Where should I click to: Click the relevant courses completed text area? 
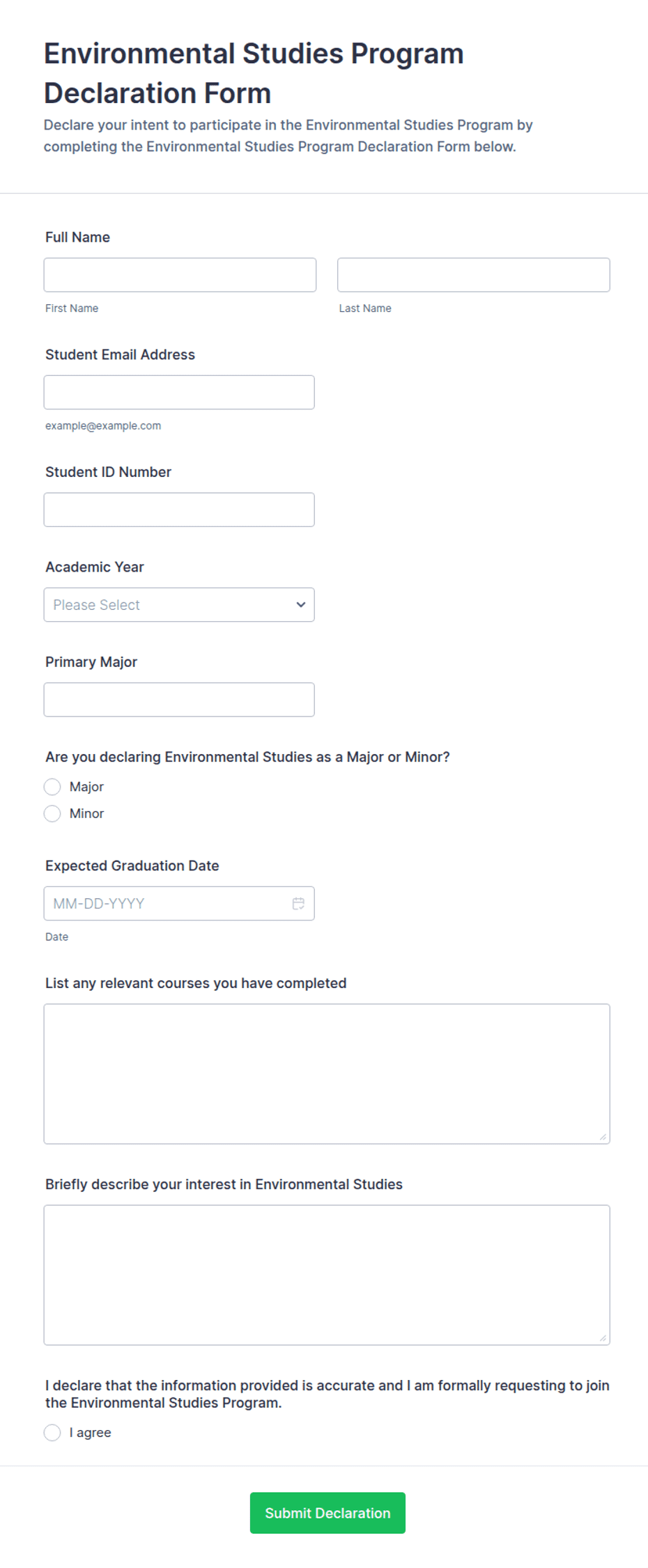click(x=327, y=1074)
